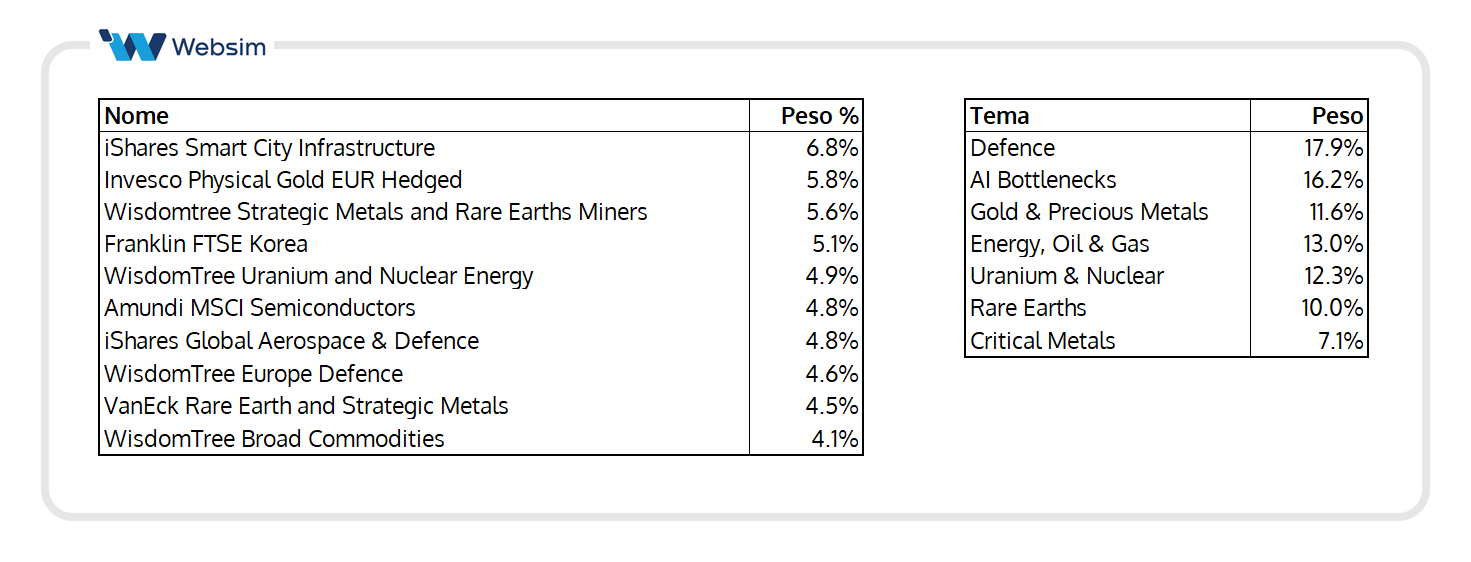Select WisdomTree Broad Commodities row

point(480,438)
